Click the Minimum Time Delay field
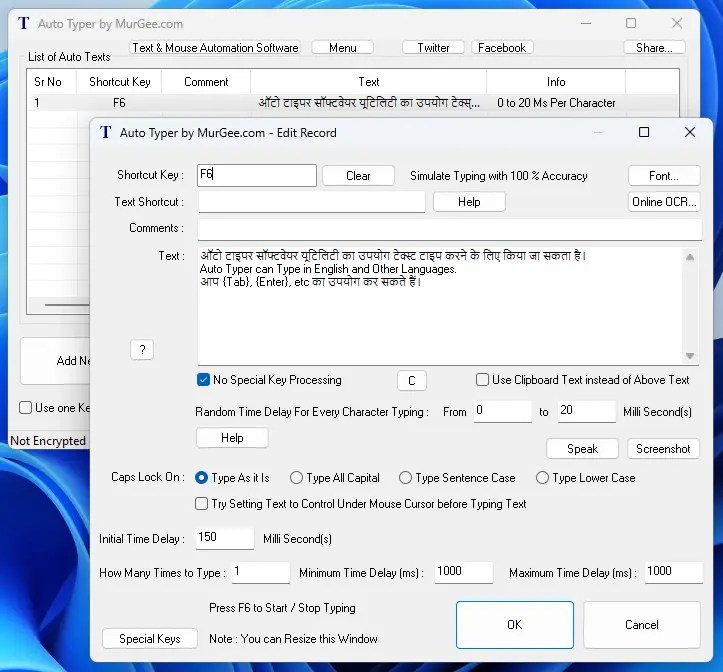This screenshot has width=723, height=672. tap(464, 572)
